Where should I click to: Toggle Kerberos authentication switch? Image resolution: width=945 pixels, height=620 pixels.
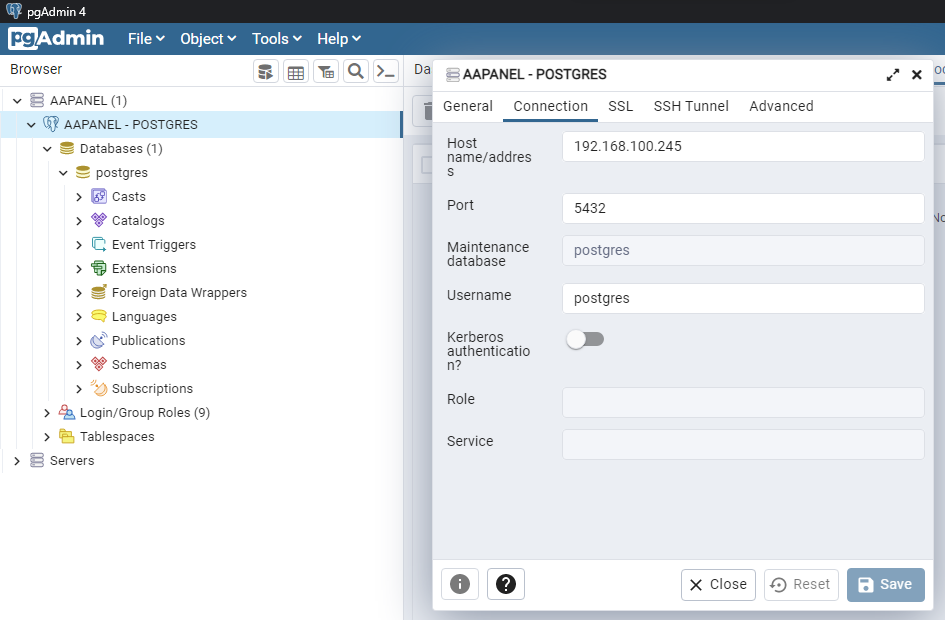(585, 339)
